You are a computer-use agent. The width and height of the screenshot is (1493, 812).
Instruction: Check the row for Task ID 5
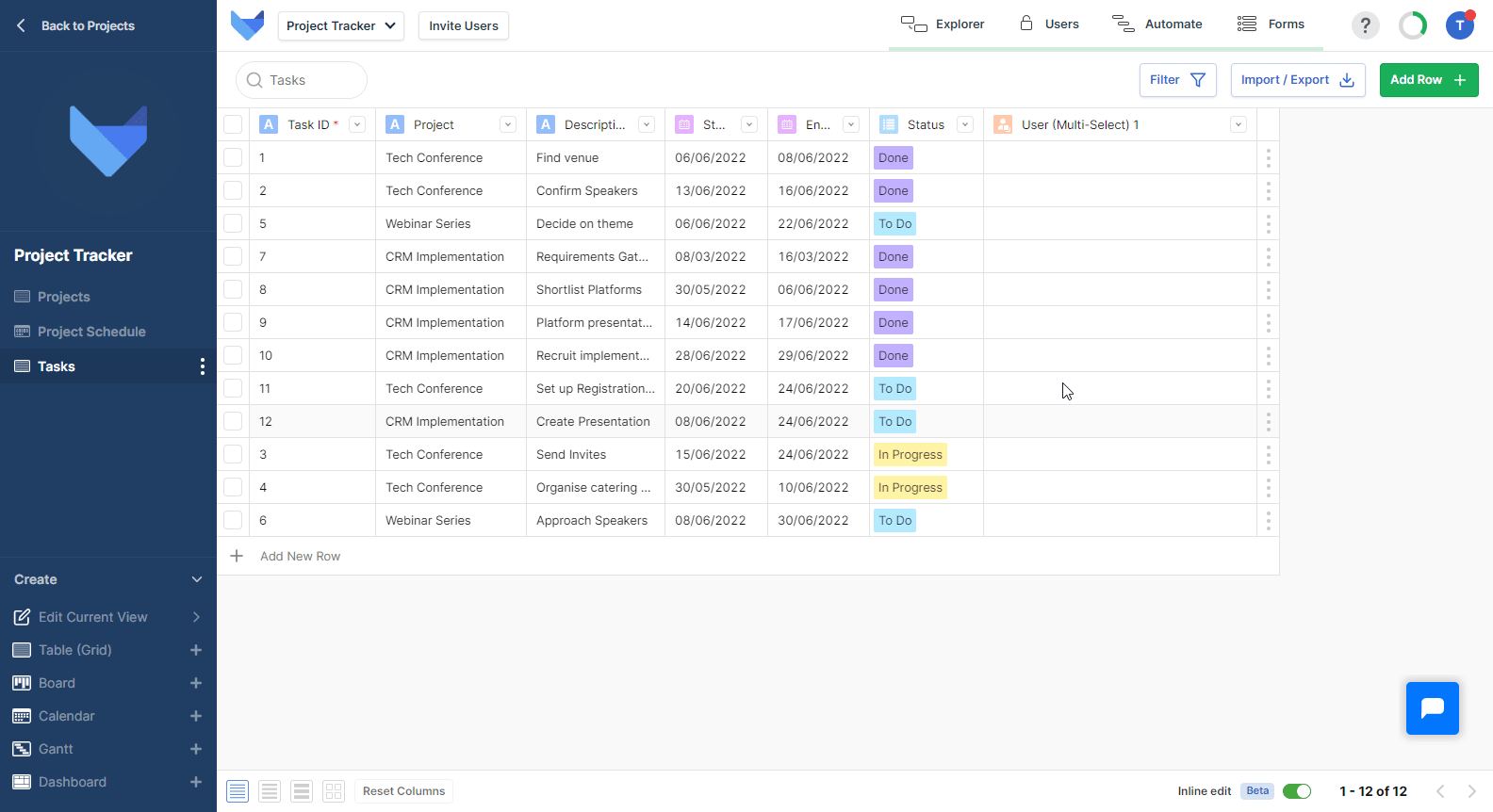pyautogui.click(x=233, y=223)
